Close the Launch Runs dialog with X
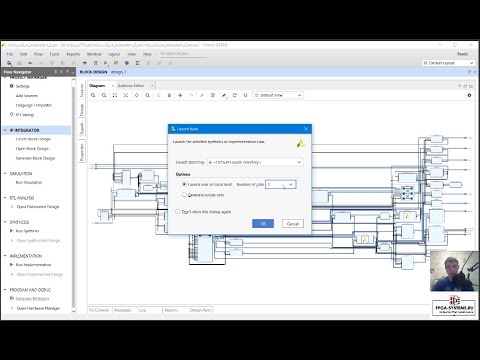The height and width of the screenshot is (360, 480). pyautogui.click(x=306, y=129)
